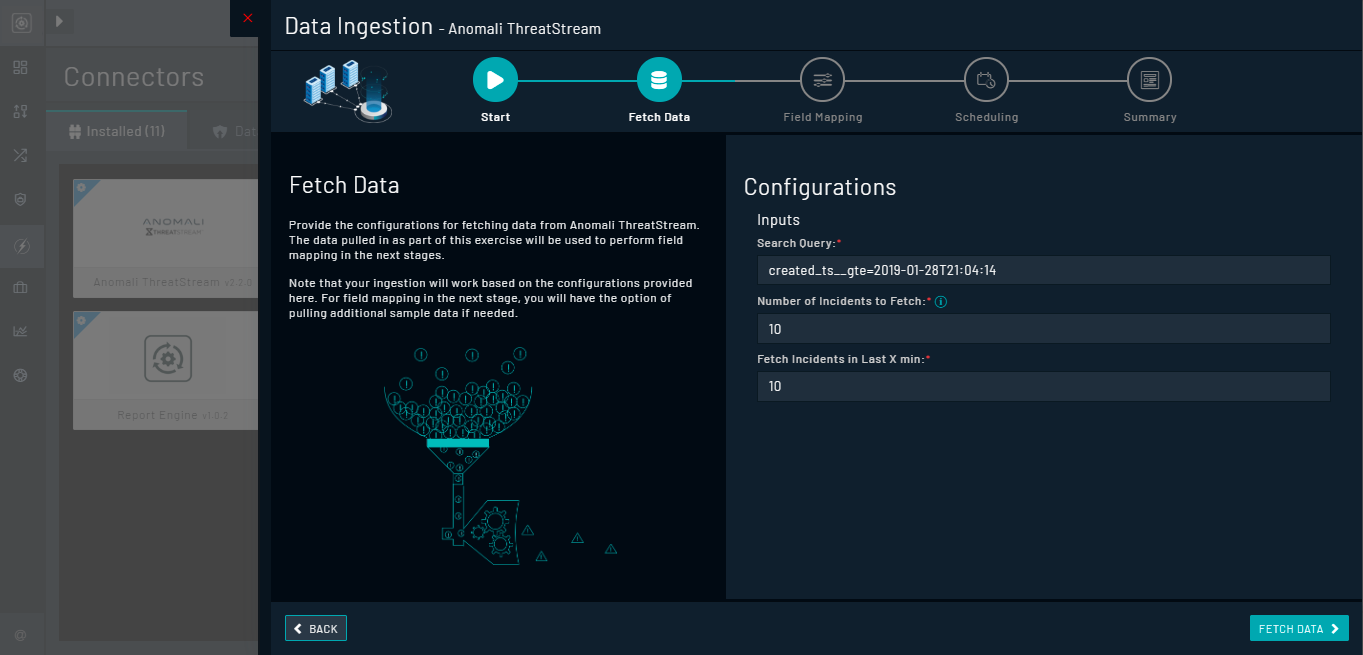Close the Data Ingestion wizard with the red X

click(247, 18)
